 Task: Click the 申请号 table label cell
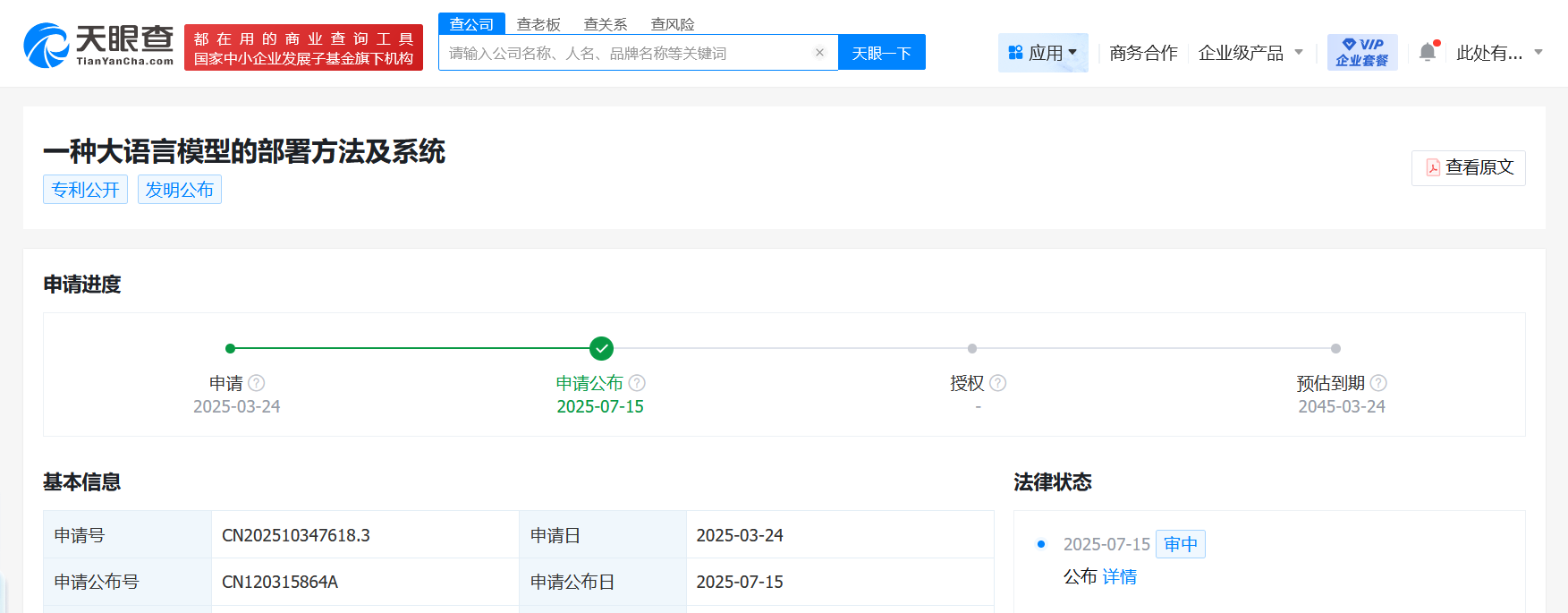127,535
